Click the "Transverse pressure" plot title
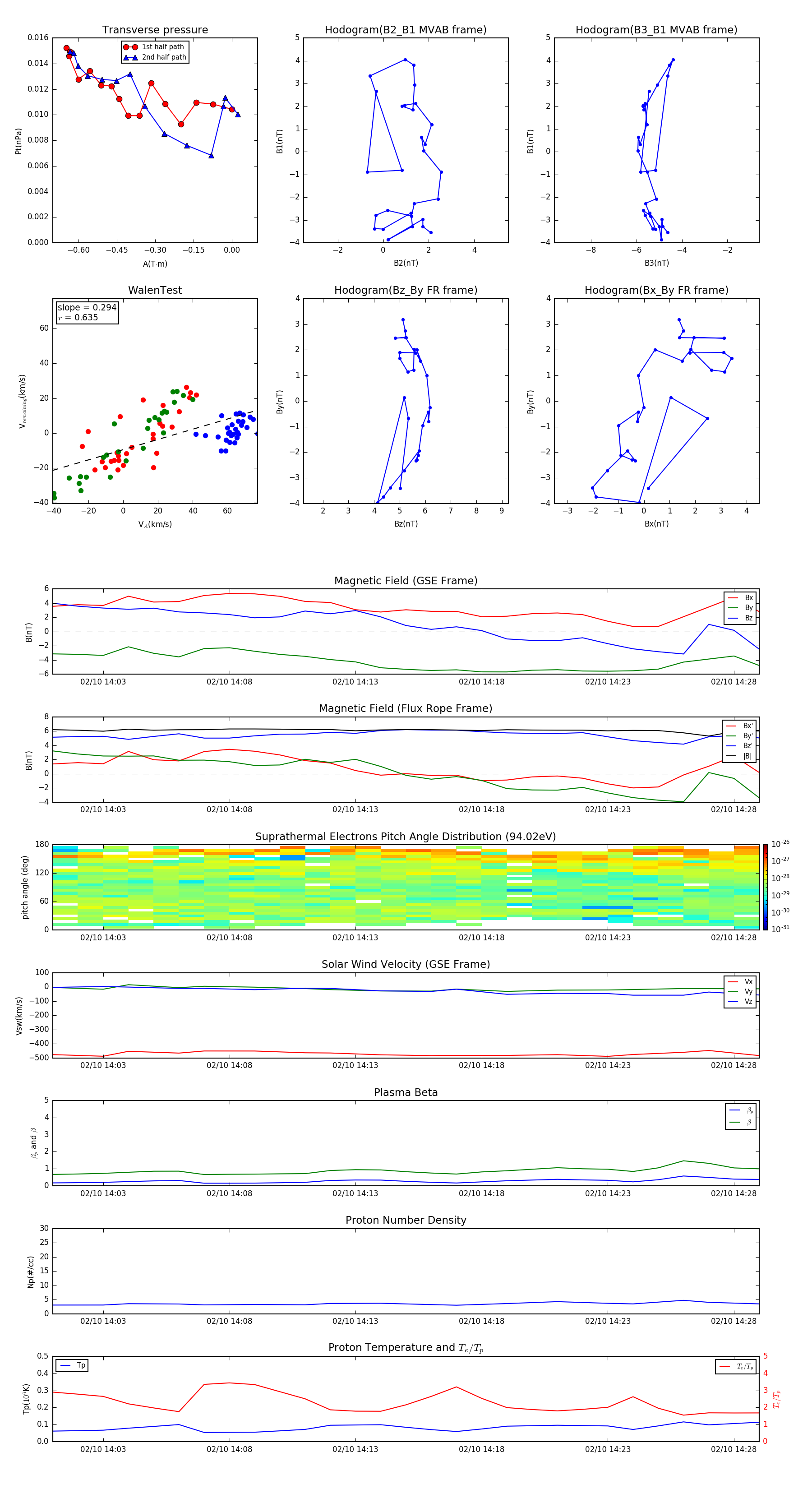Viewport: 812px width, 1489px height. click(x=155, y=30)
